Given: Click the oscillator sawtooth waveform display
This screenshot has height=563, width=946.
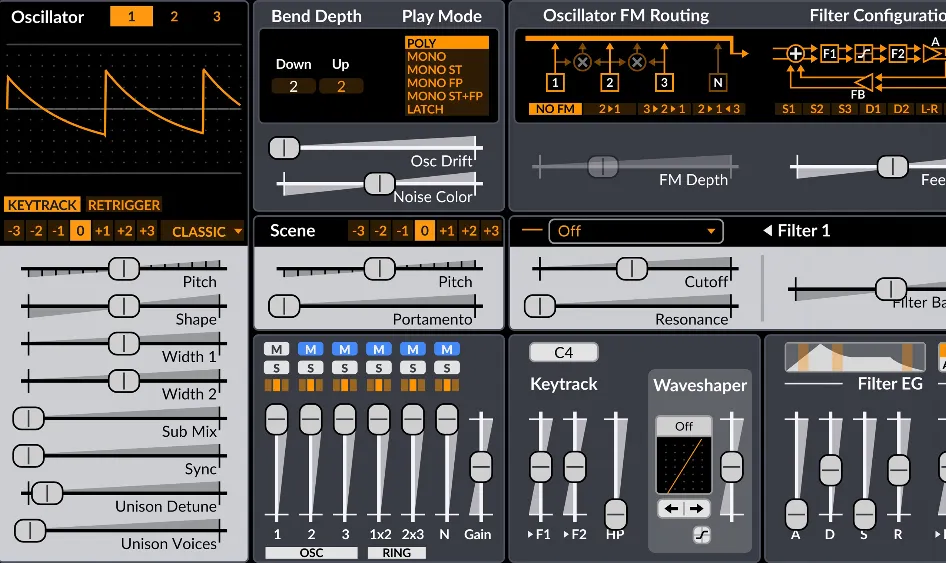Looking at the screenshot, I should pyautogui.click(x=124, y=109).
